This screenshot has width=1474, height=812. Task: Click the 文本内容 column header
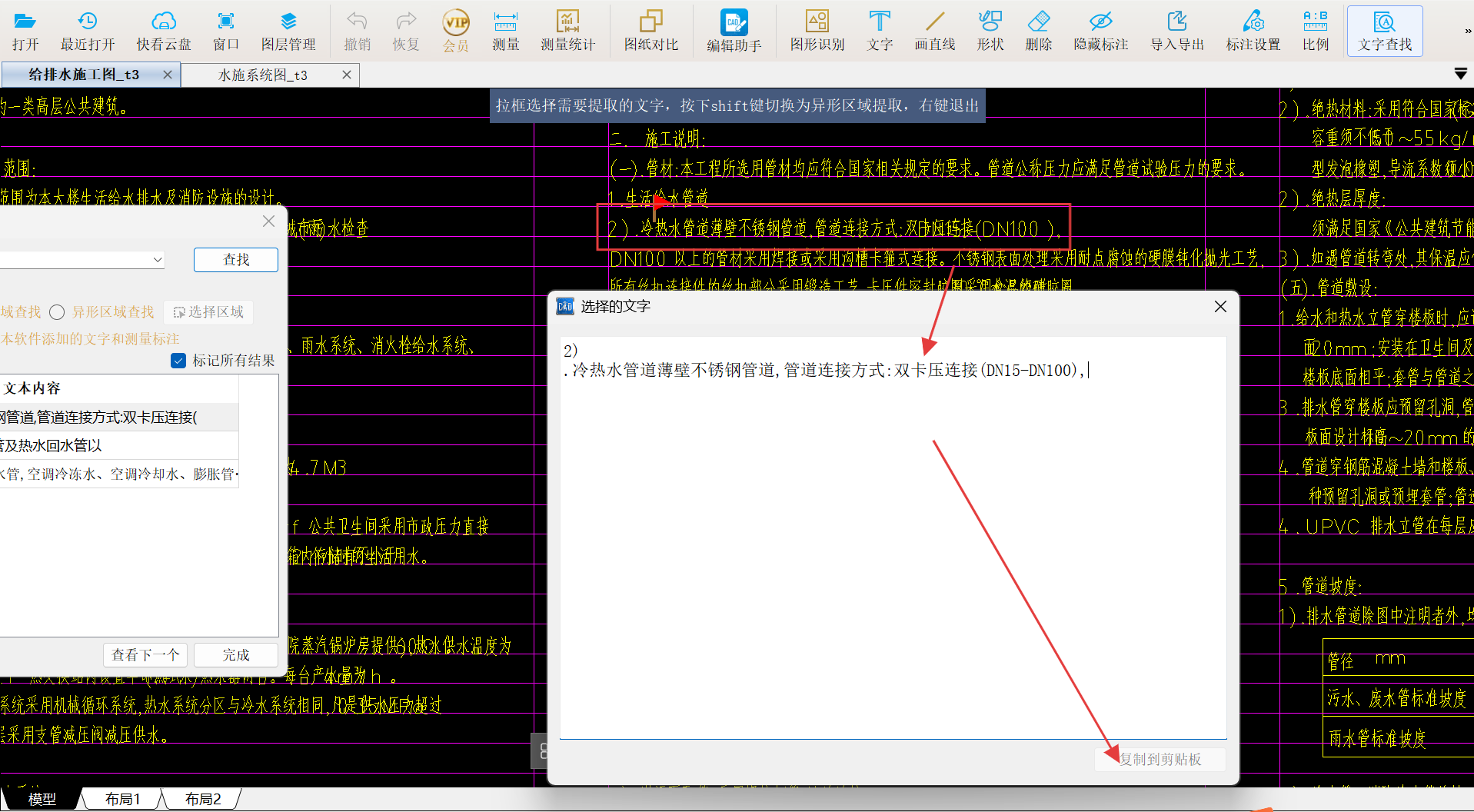tap(119, 388)
